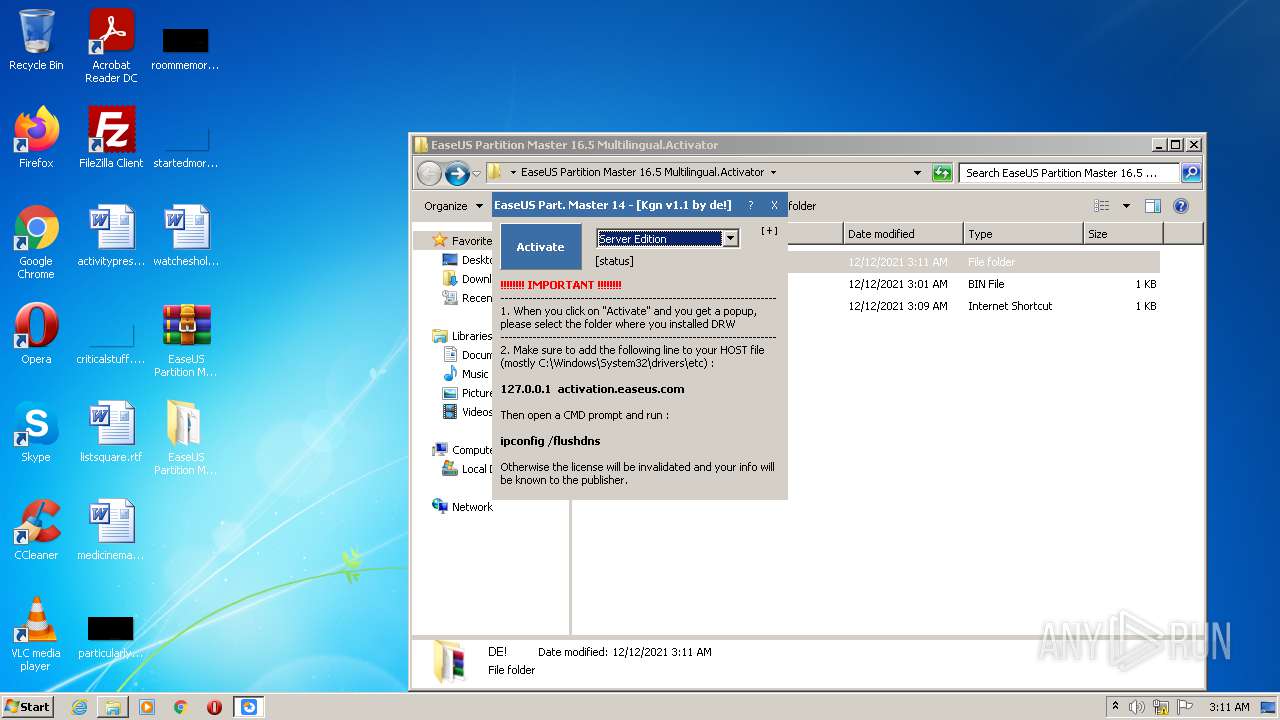Expand the address bar path dropdown after folder name
Screen dimensions: 1280x720
[x=773, y=173]
